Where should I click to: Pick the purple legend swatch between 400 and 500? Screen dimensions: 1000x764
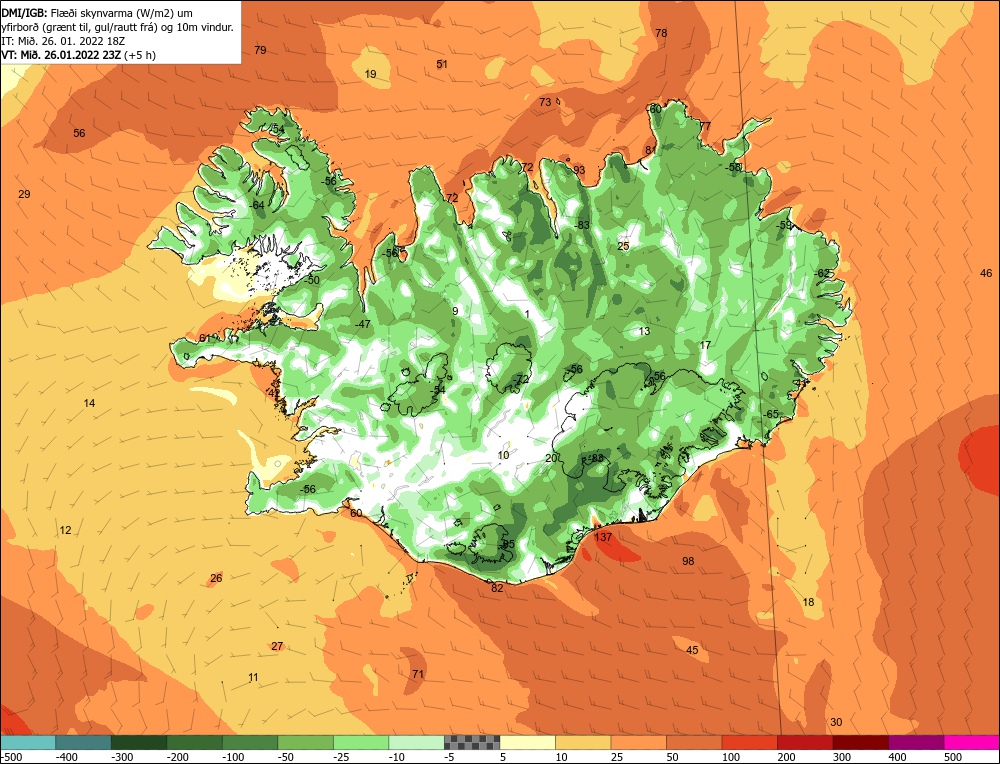click(x=916, y=742)
